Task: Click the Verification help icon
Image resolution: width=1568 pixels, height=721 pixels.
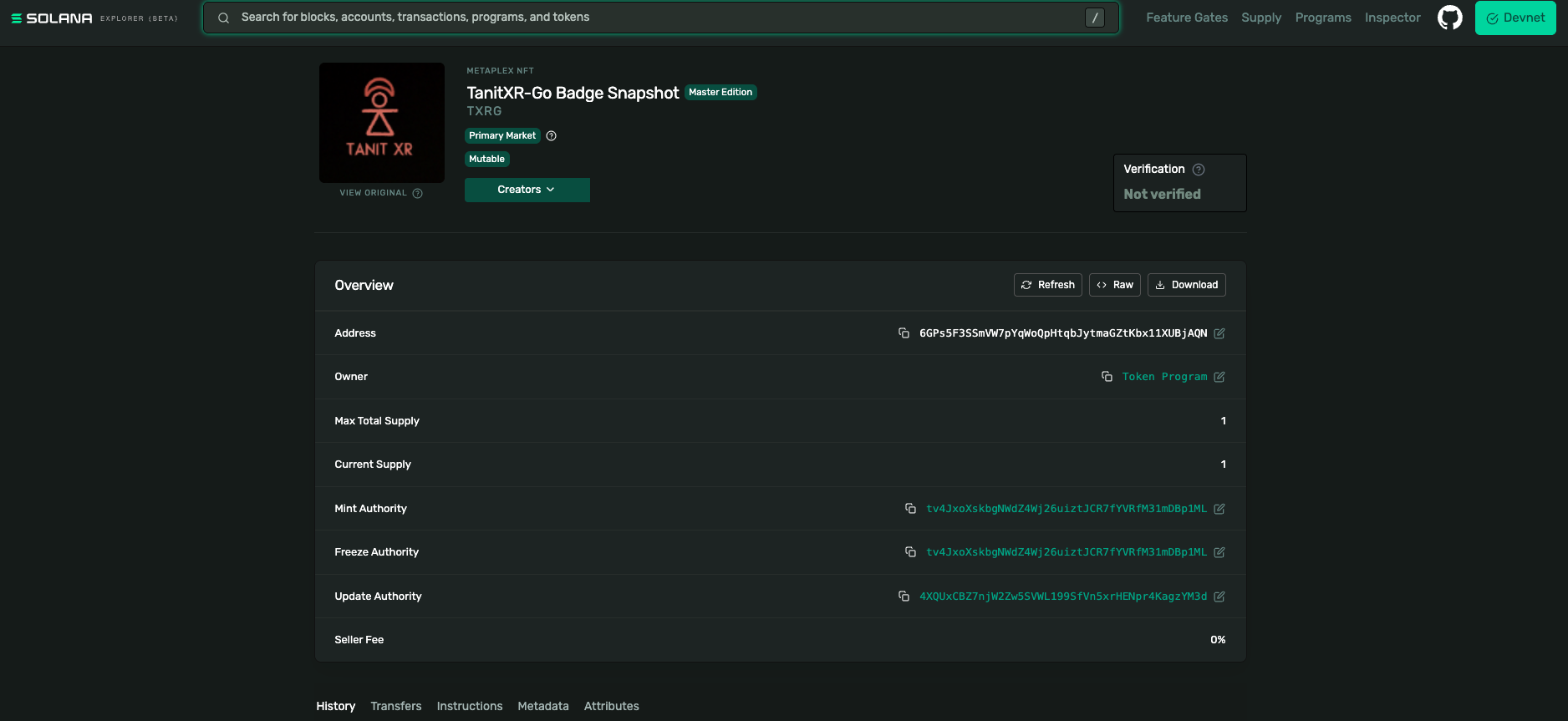Action: click(1199, 170)
